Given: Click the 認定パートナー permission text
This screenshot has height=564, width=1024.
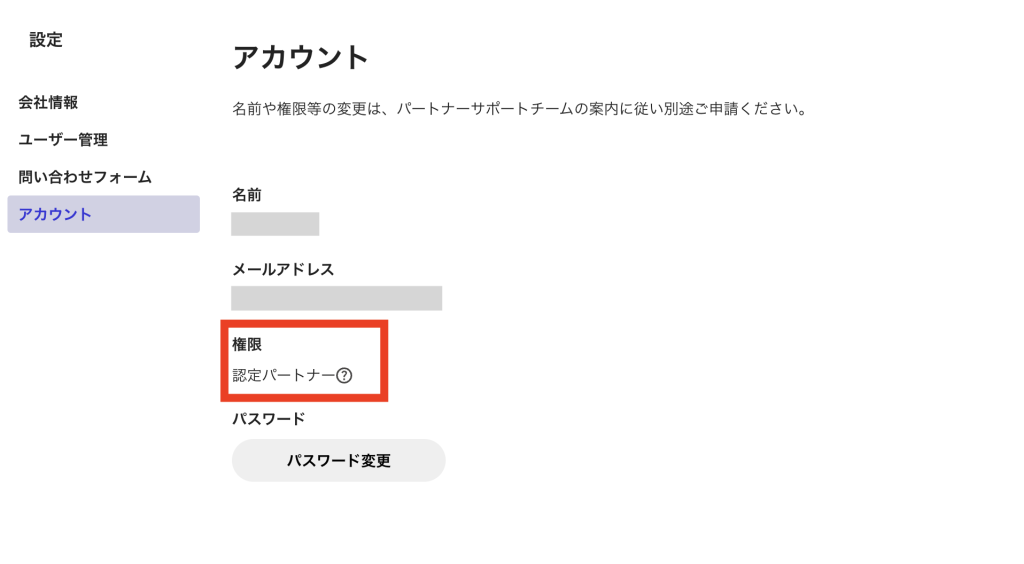Looking at the screenshot, I should coord(284,376).
